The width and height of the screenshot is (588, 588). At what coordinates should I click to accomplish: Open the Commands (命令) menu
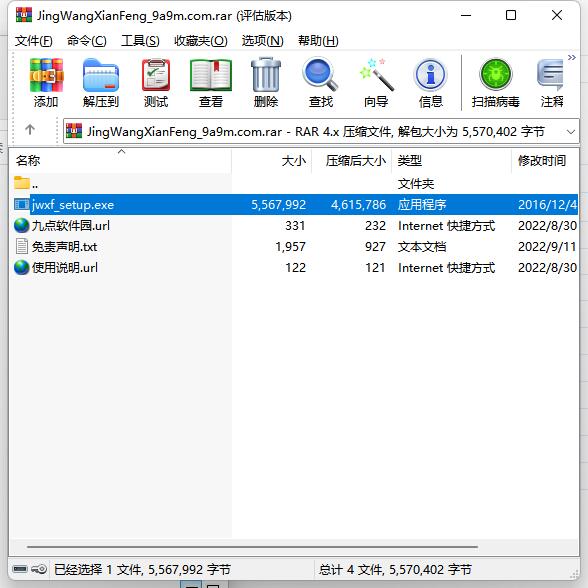pos(87,40)
